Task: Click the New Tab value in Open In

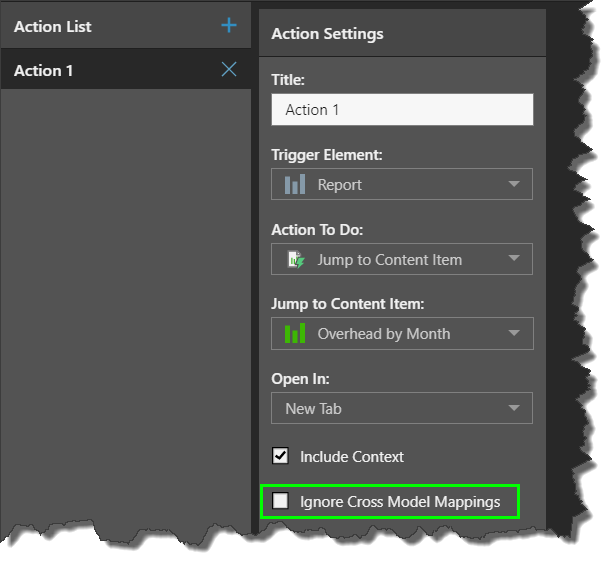Action: pos(314,409)
